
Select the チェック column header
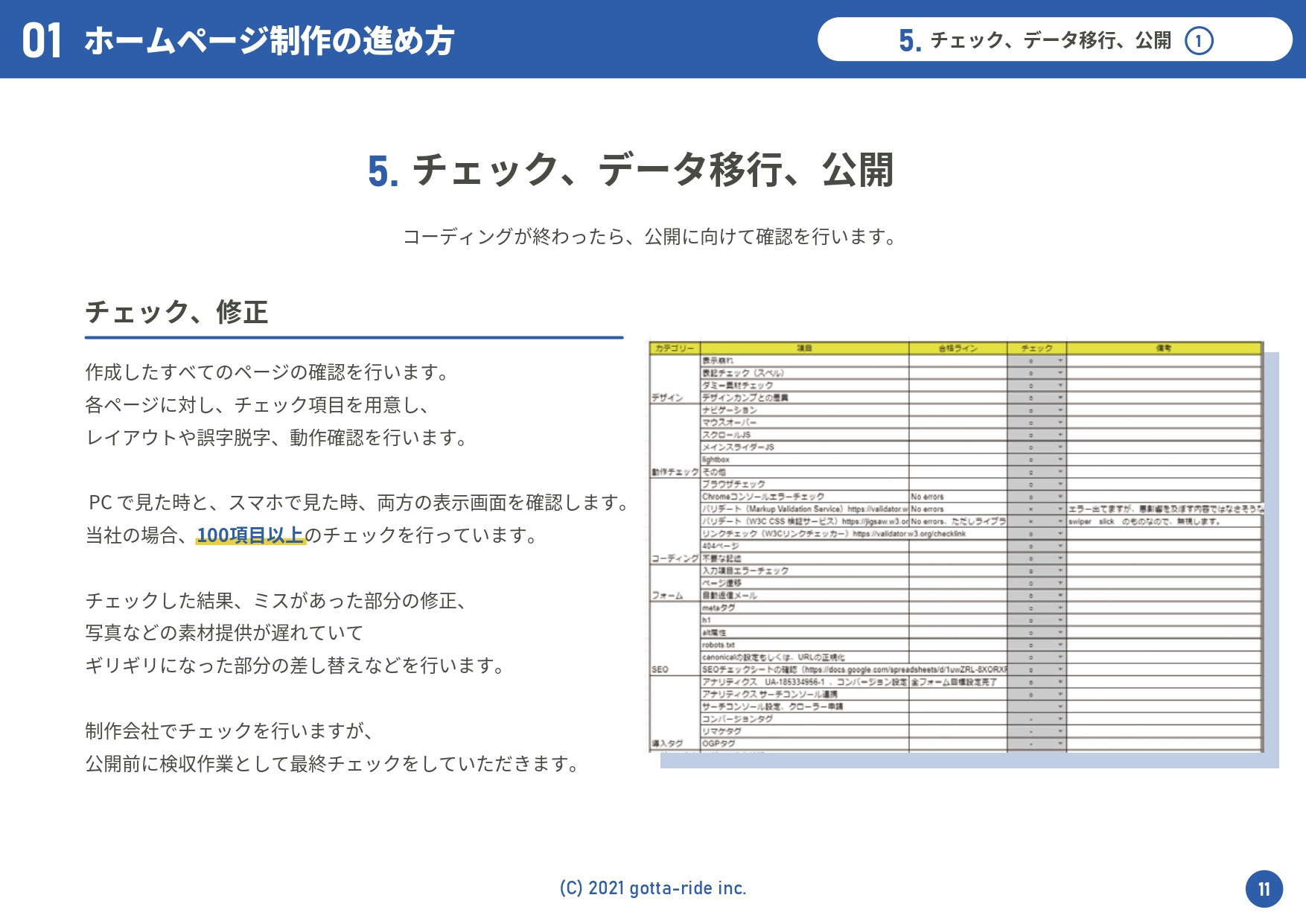pyautogui.click(x=1036, y=348)
